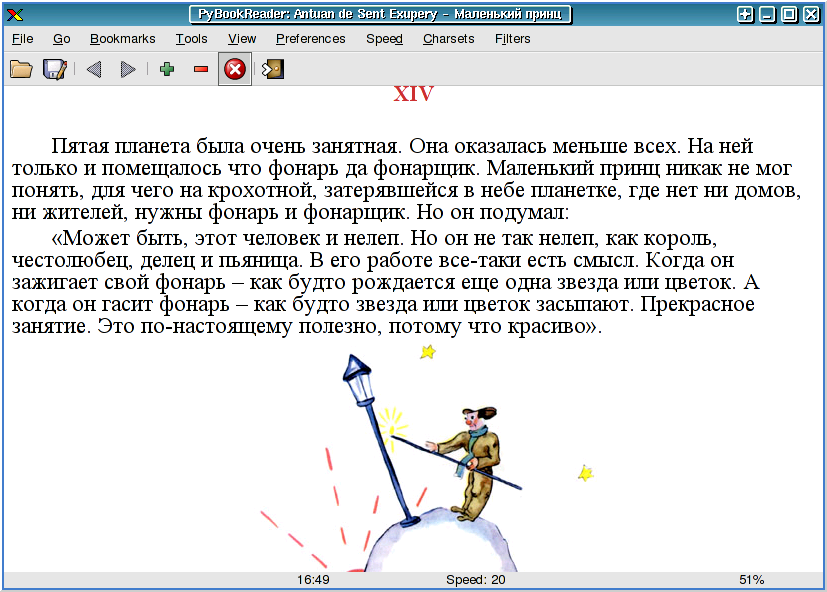This screenshot has width=827, height=592.
Task: Open the Go menu
Action: point(62,39)
